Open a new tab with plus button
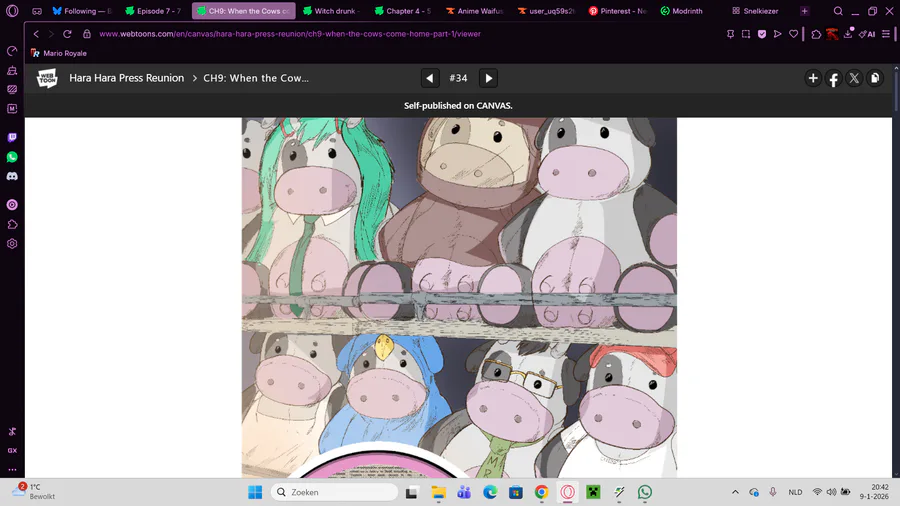Screen dimensions: 900x506 (x=804, y=11)
